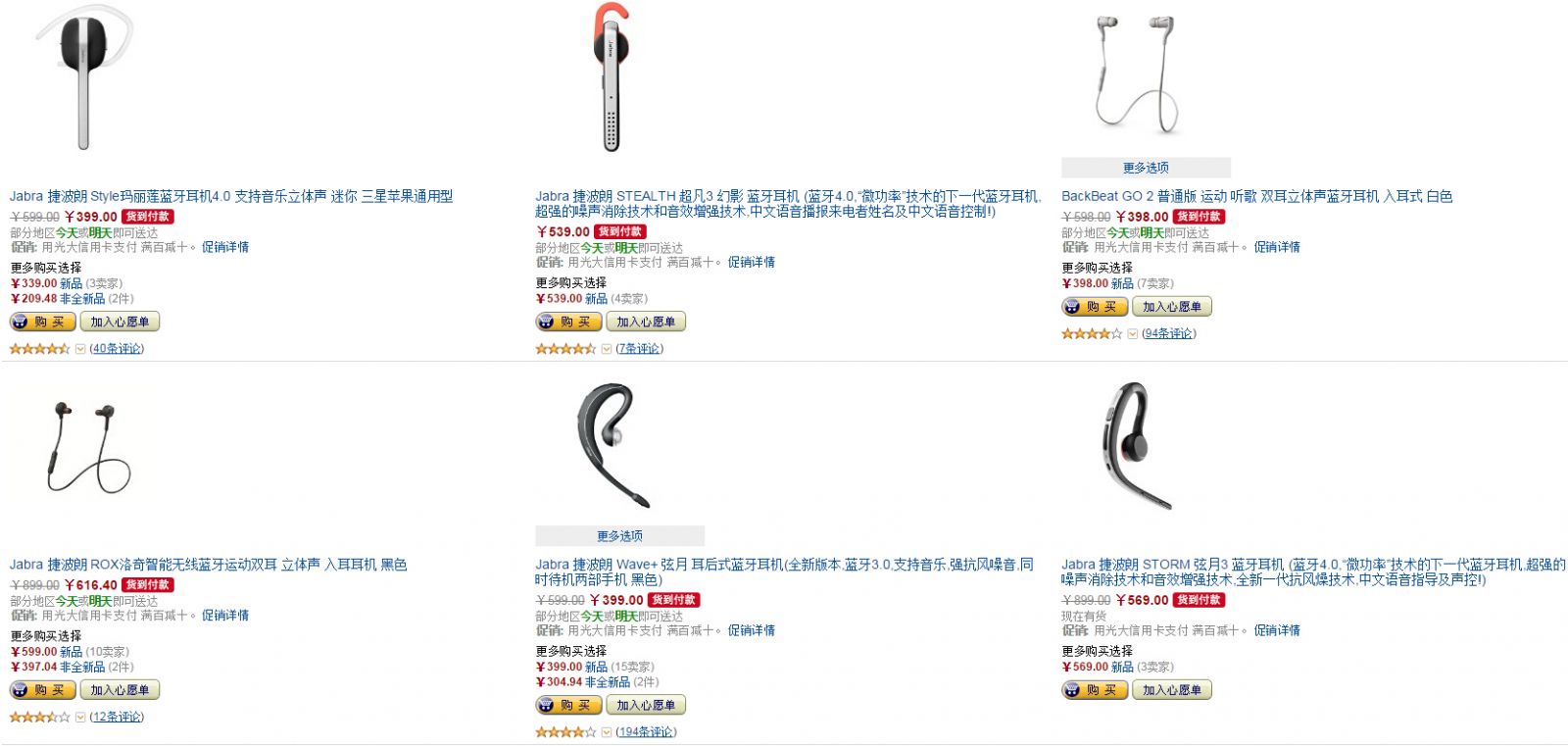Image resolution: width=1568 pixels, height=746 pixels.
Task: Open the 12 reviews link for Jabra ROX
Action: [117, 718]
